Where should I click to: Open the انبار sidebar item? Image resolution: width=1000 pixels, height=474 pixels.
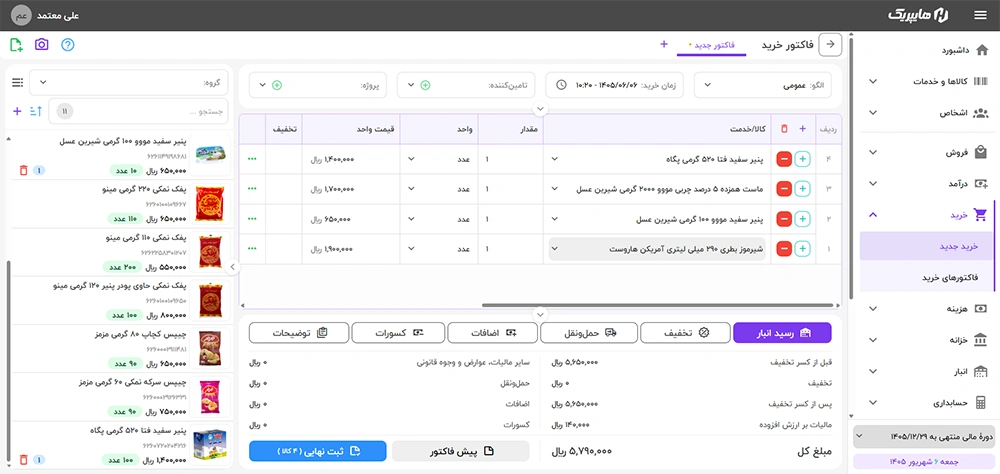click(x=927, y=371)
